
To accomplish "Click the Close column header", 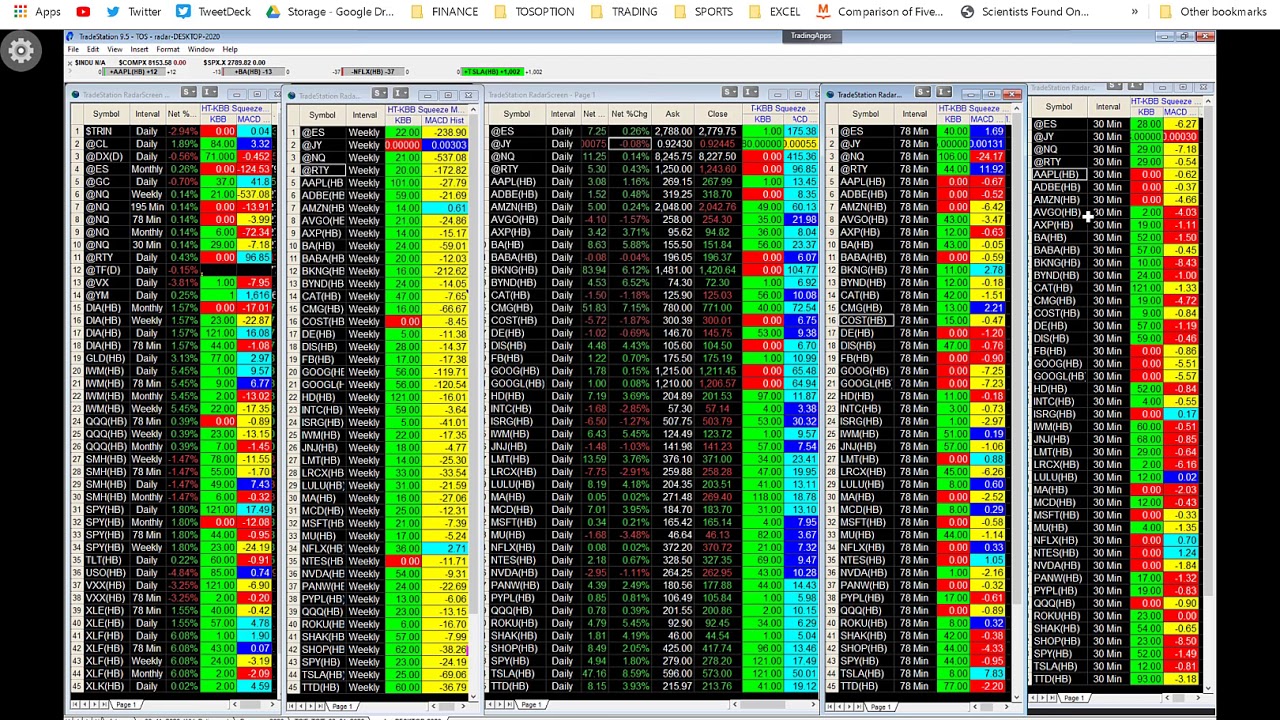I will 717,114.
